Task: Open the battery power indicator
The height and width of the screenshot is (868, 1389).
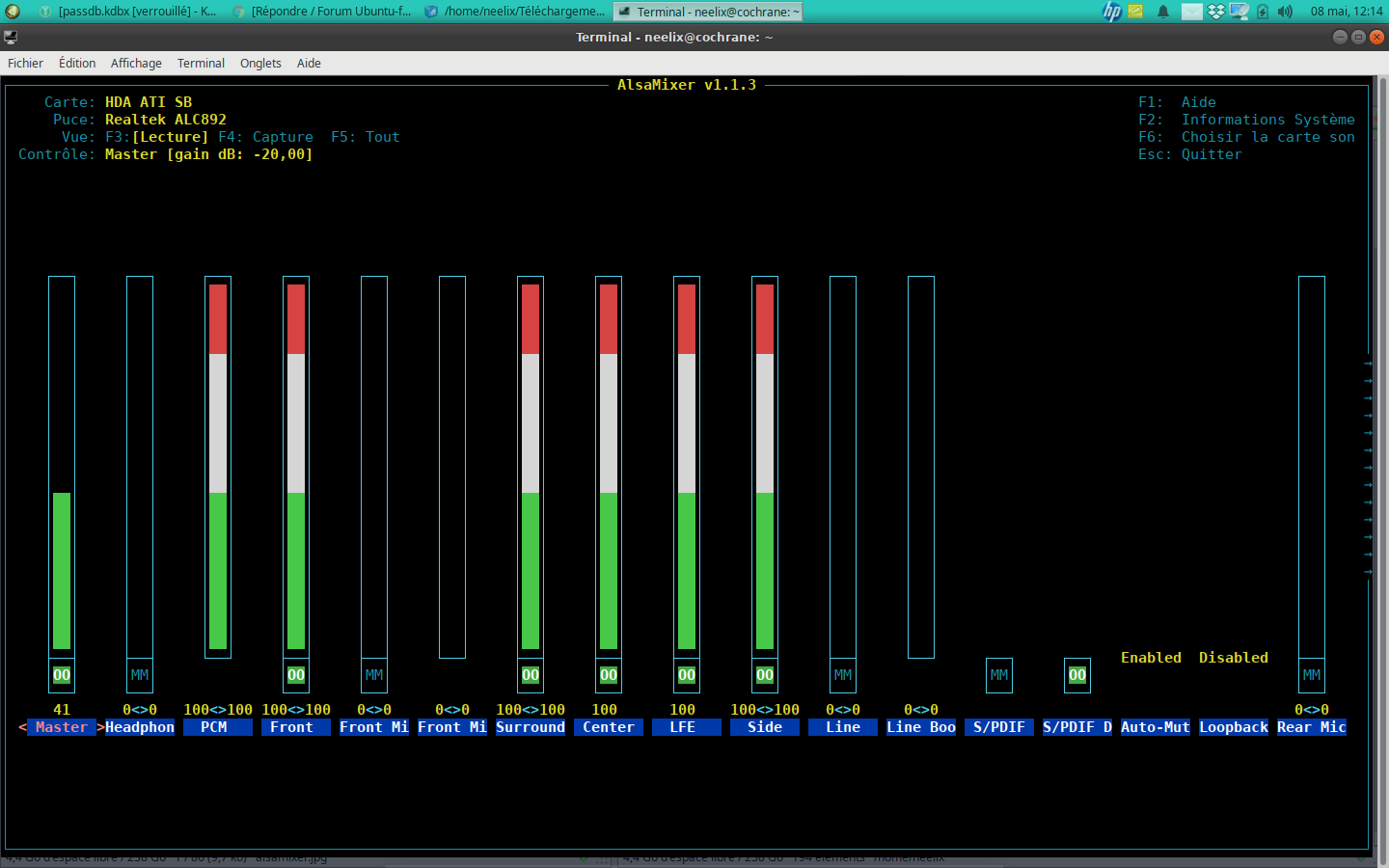Action: [1263, 12]
